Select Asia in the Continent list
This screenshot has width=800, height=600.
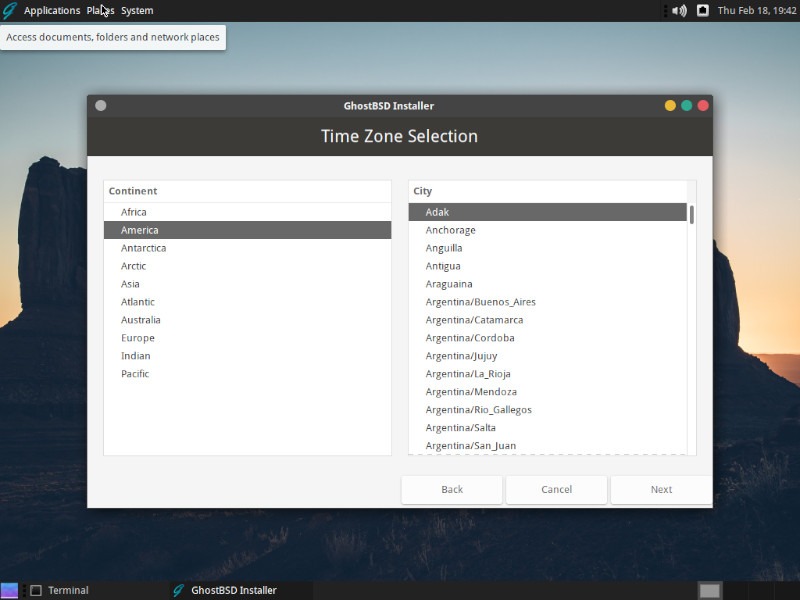[130, 284]
